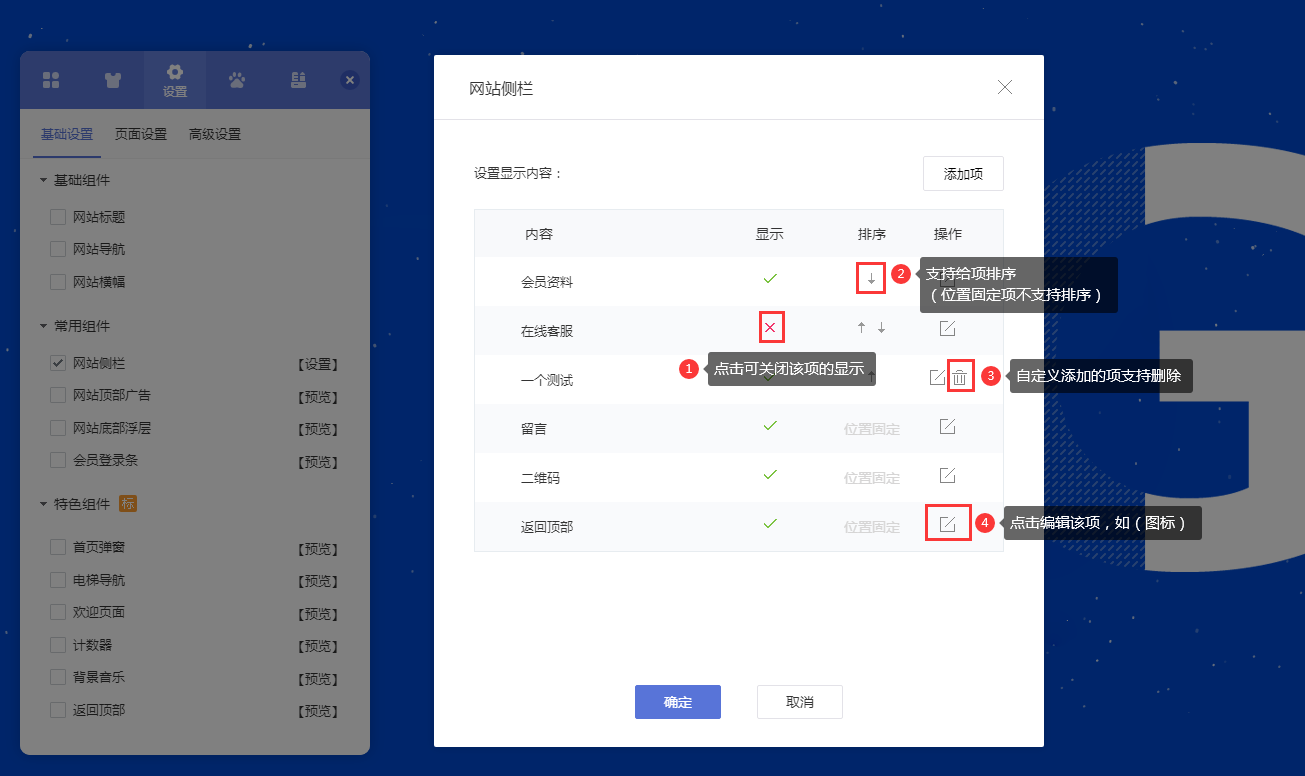Screen dimensions: 1305x776
Task: Click 位置固定 text in the 二维码 row
Action: [x=872, y=479]
